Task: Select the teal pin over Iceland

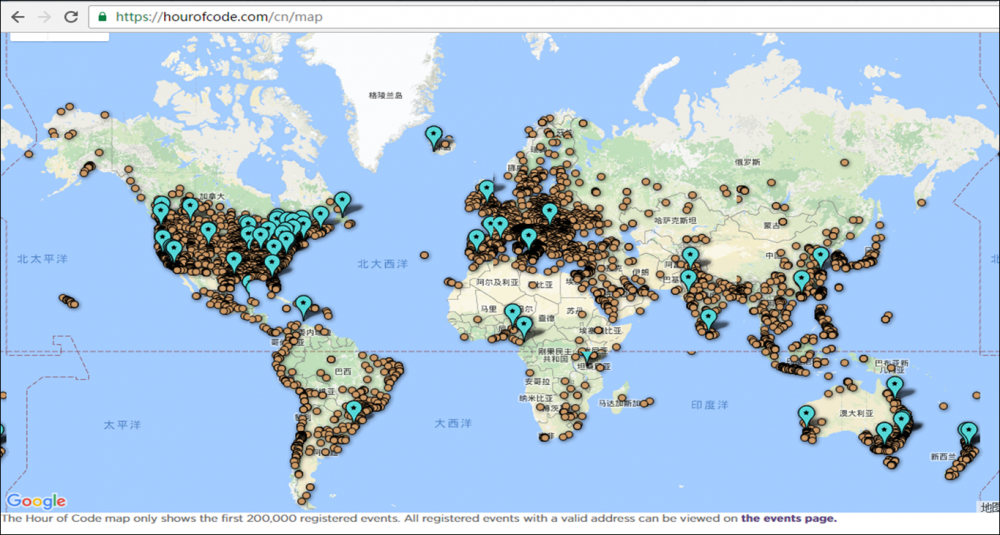Action: (x=434, y=138)
